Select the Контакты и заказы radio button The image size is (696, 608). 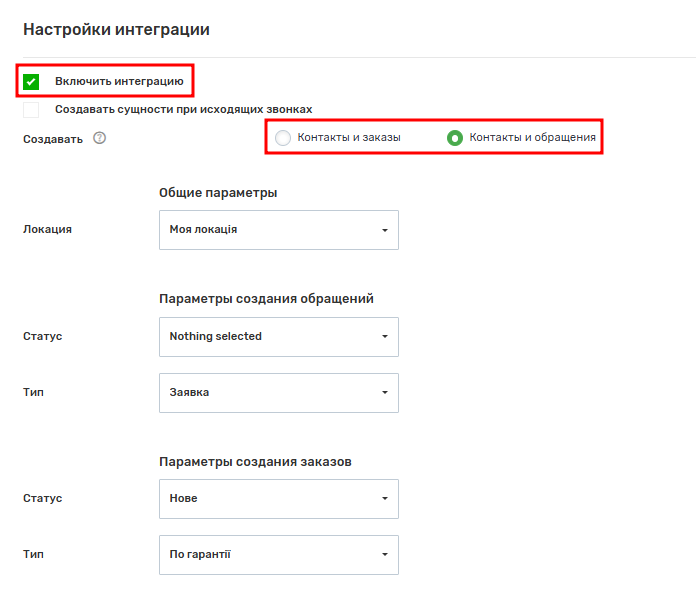click(x=283, y=138)
